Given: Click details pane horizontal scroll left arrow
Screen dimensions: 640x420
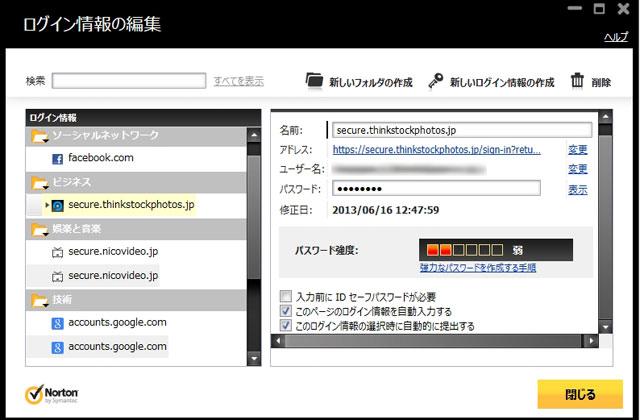Looking at the screenshot, I should 278,341.
